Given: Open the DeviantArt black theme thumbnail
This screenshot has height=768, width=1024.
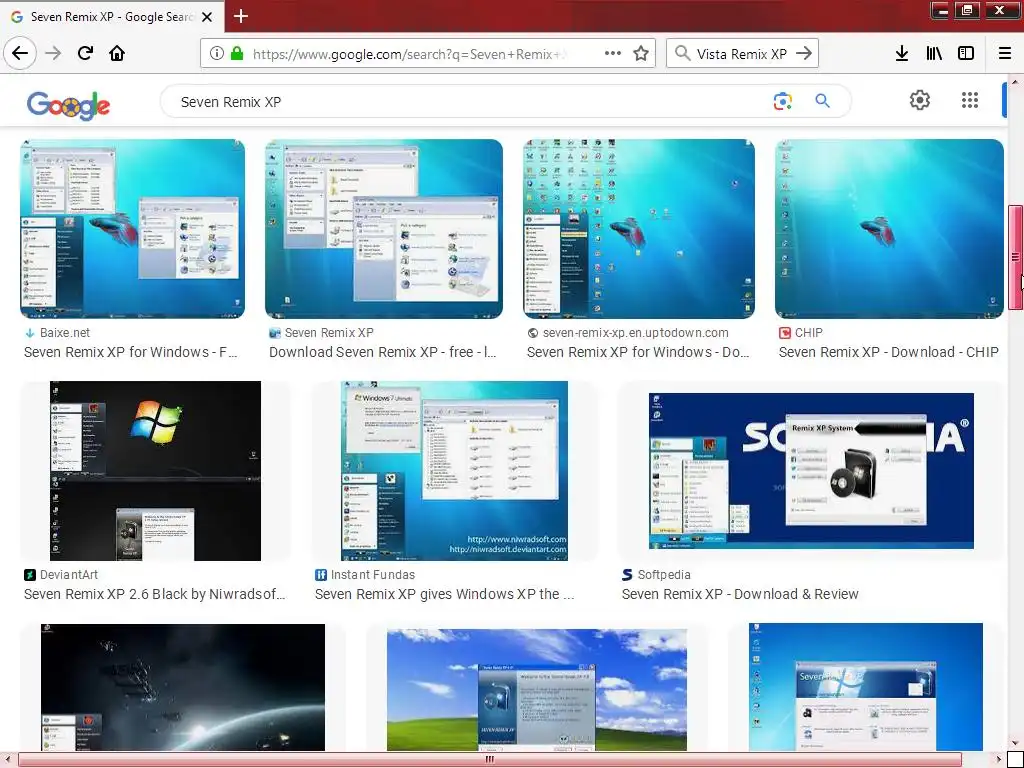Looking at the screenshot, I should [x=155, y=471].
